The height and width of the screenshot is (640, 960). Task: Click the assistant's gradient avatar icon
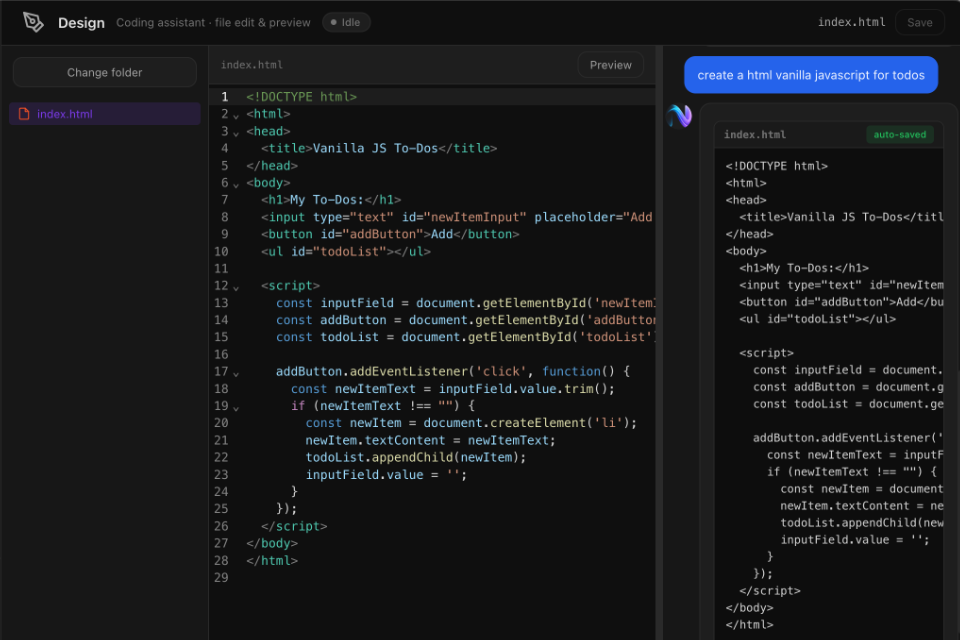coord(679,116)
